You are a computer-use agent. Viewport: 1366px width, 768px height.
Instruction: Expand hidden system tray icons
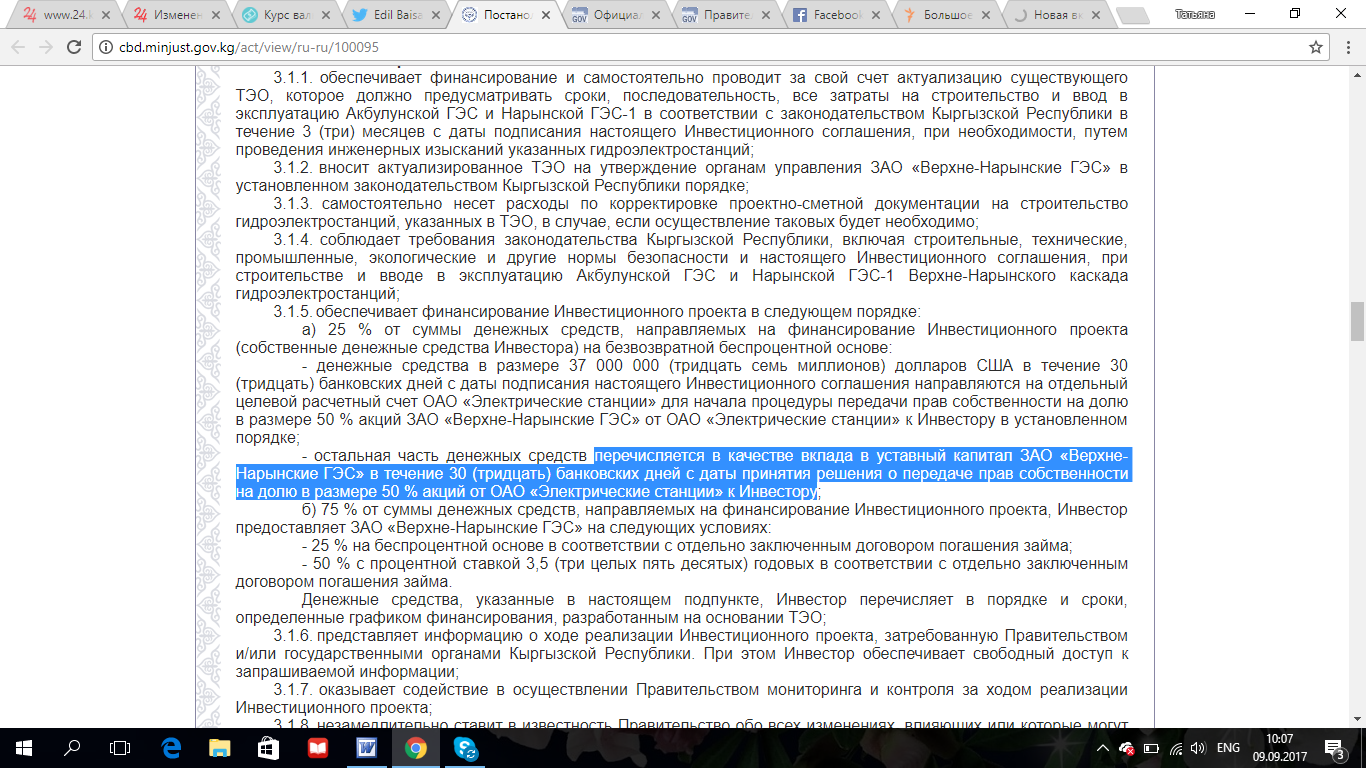pos(1103,748)
